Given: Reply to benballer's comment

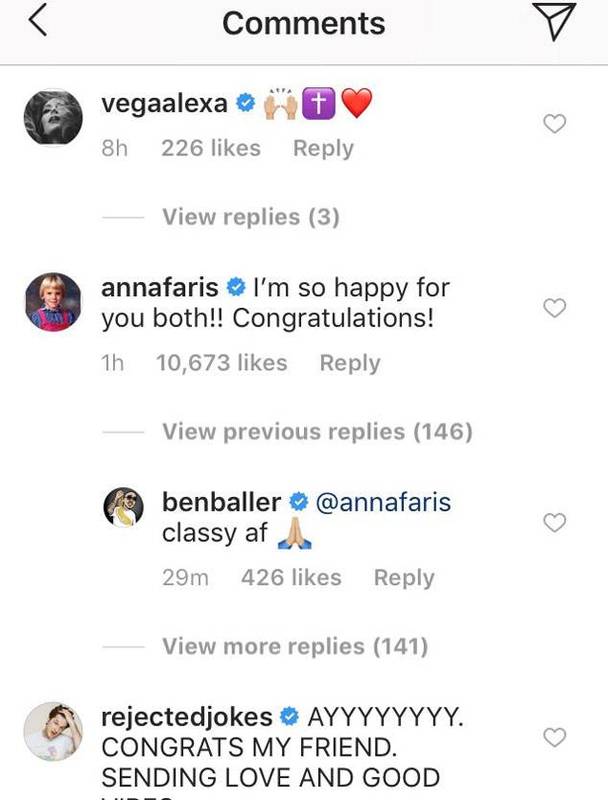Looking at the screenshot, I should pyautogui.click(x=404, y=578).
